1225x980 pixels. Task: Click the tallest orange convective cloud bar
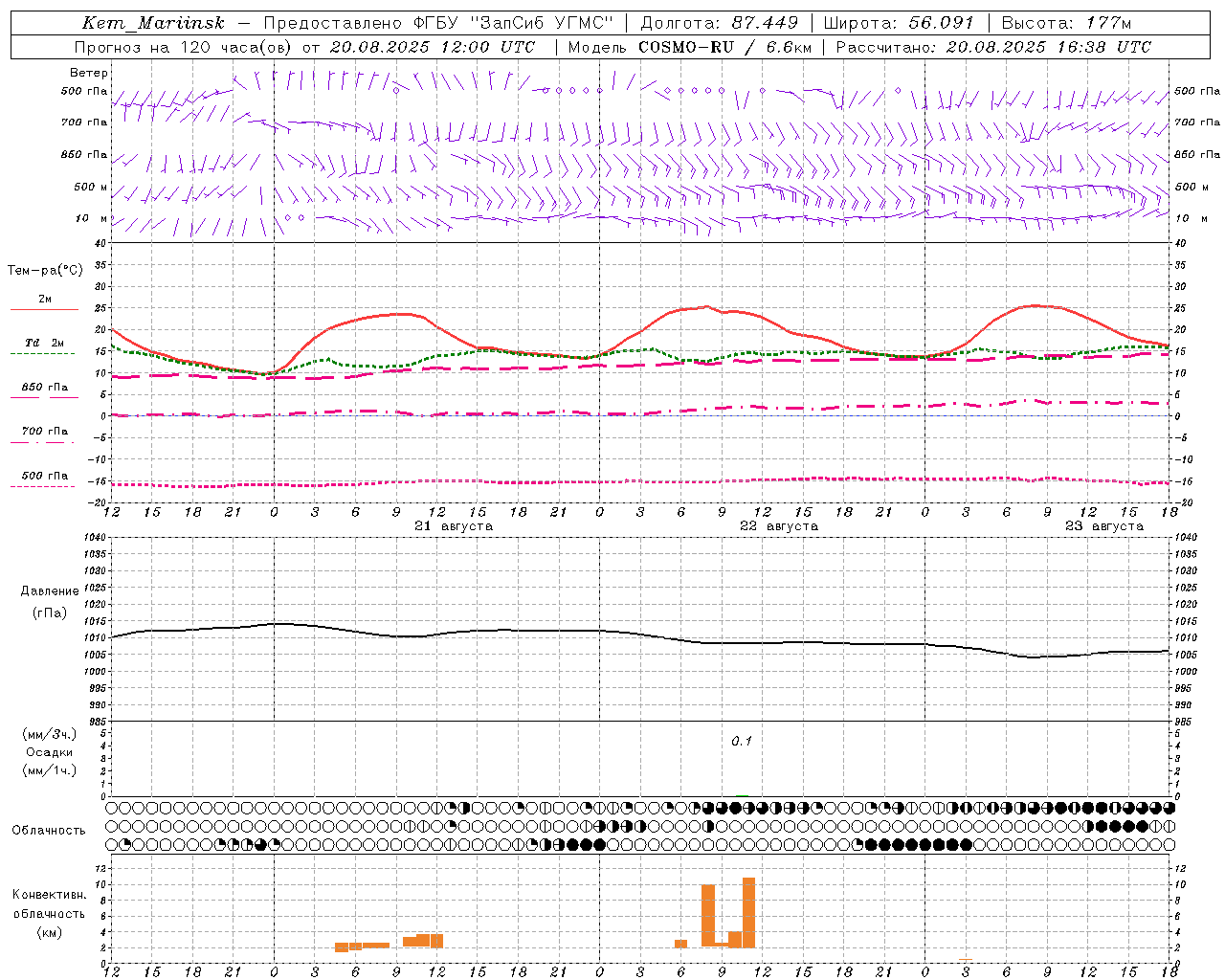[748, 912]
